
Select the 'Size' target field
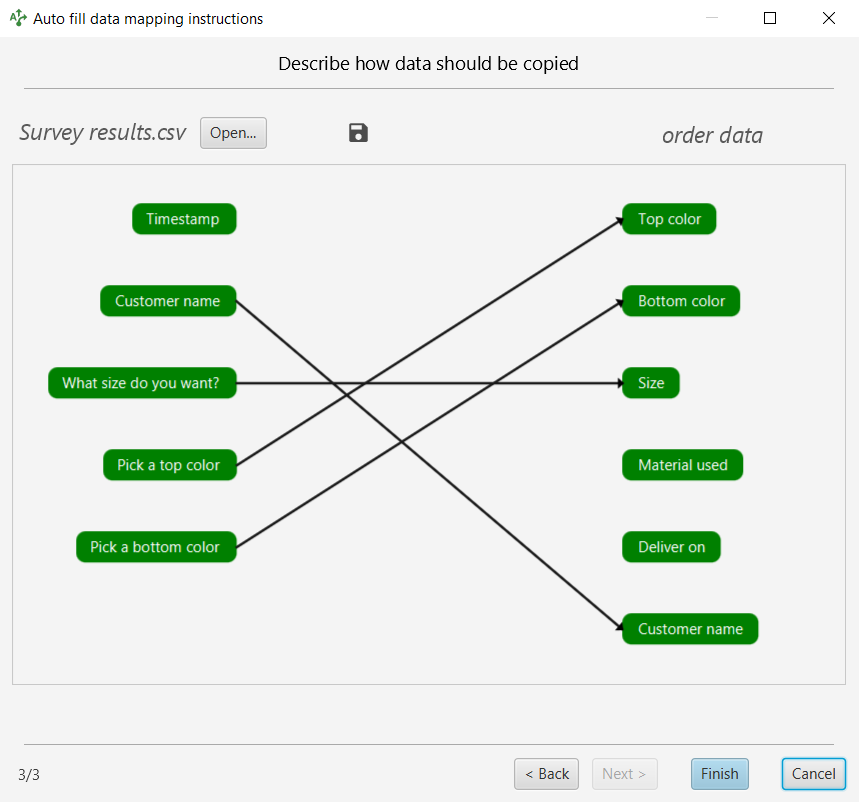651,383
